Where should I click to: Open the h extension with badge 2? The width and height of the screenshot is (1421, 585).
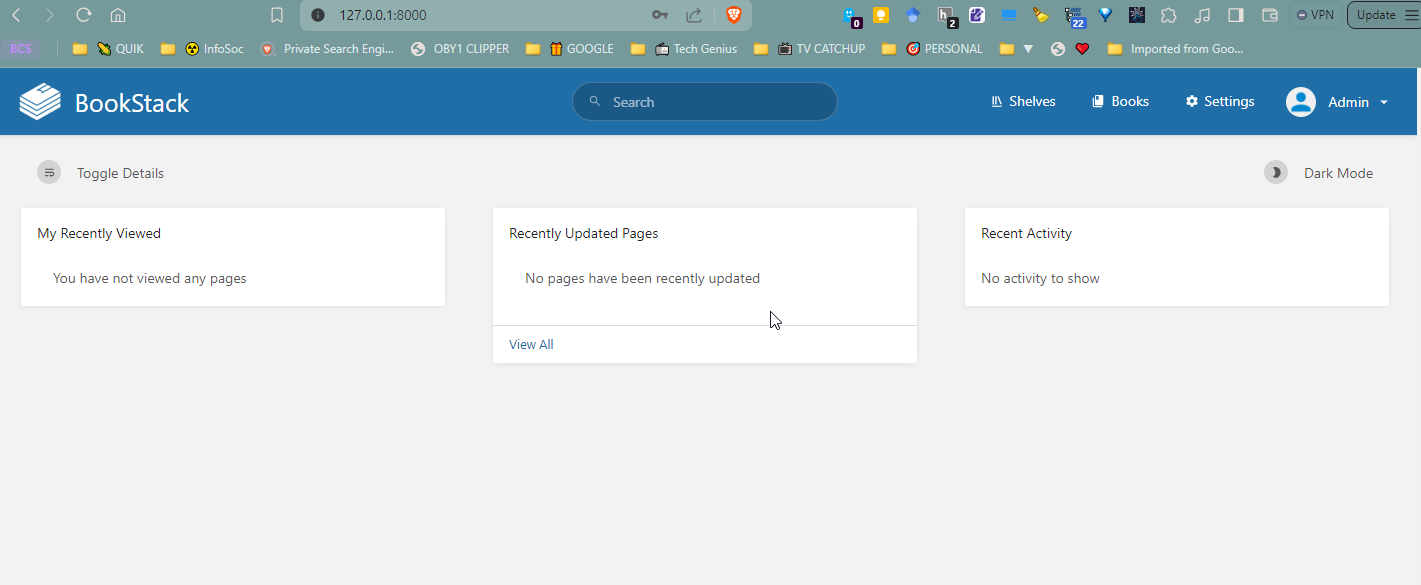946,15
